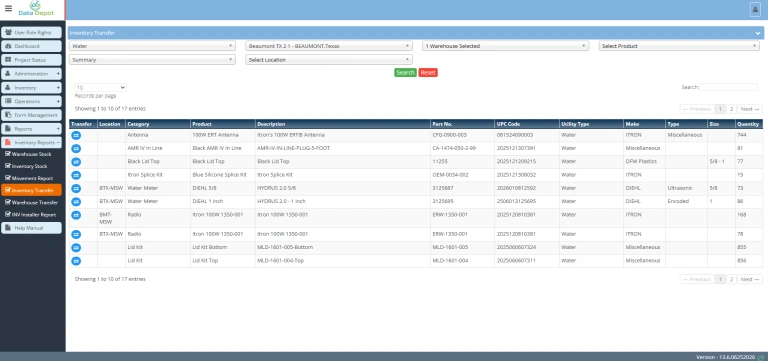Expand the Administration menu

coord(31,73)
